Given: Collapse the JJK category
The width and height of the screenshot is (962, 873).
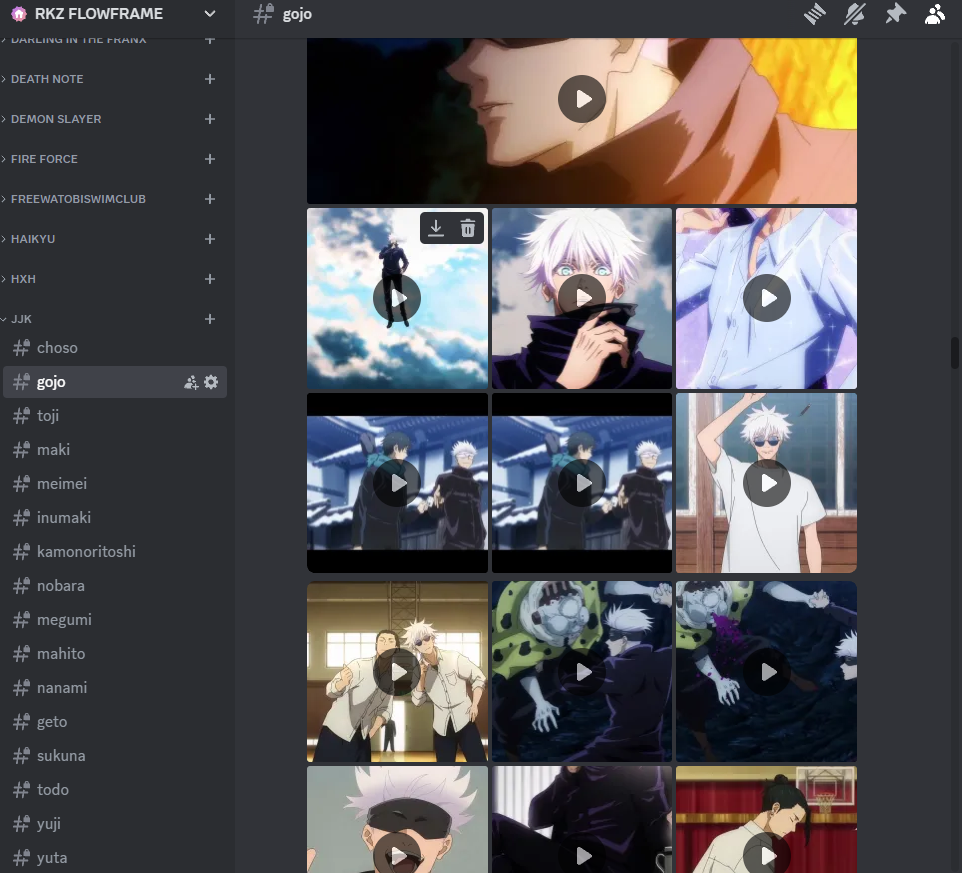Looking at the screenshot, I should coord(21,319).
